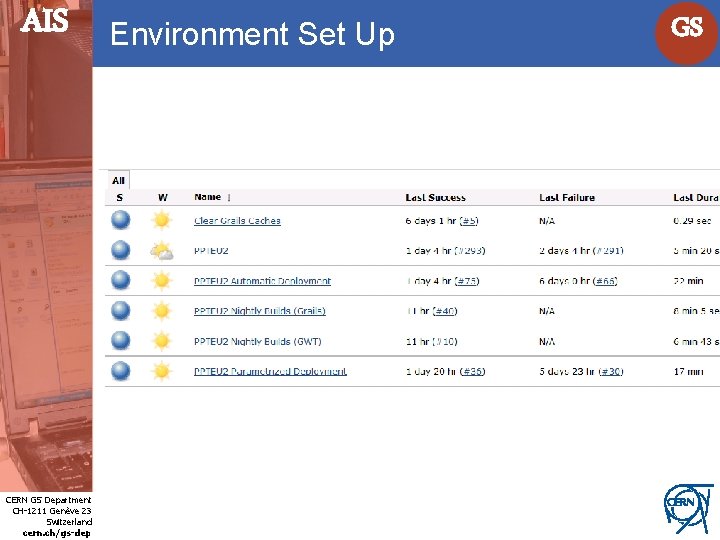Open PPTEU2 Parametrized Deployment job
This screenshot has height=540, width=720.
click(270, 371)
